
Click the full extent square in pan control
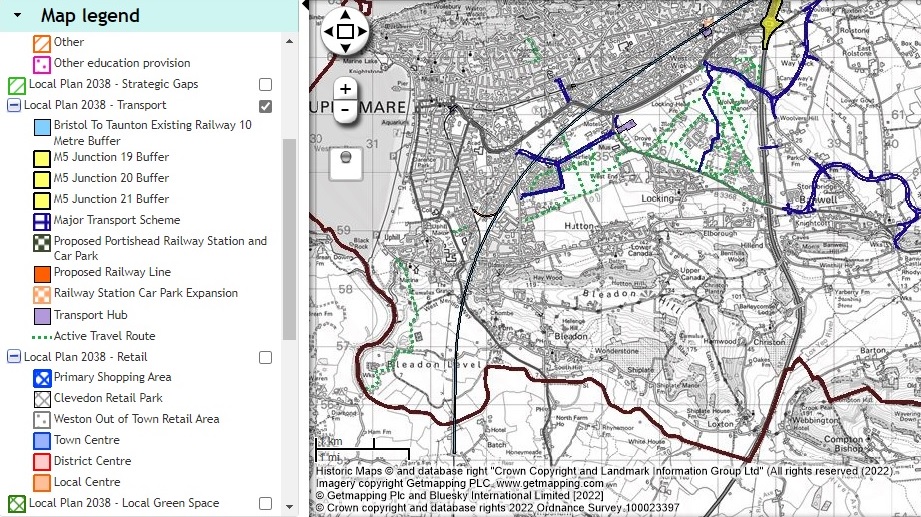pos(345,32)
